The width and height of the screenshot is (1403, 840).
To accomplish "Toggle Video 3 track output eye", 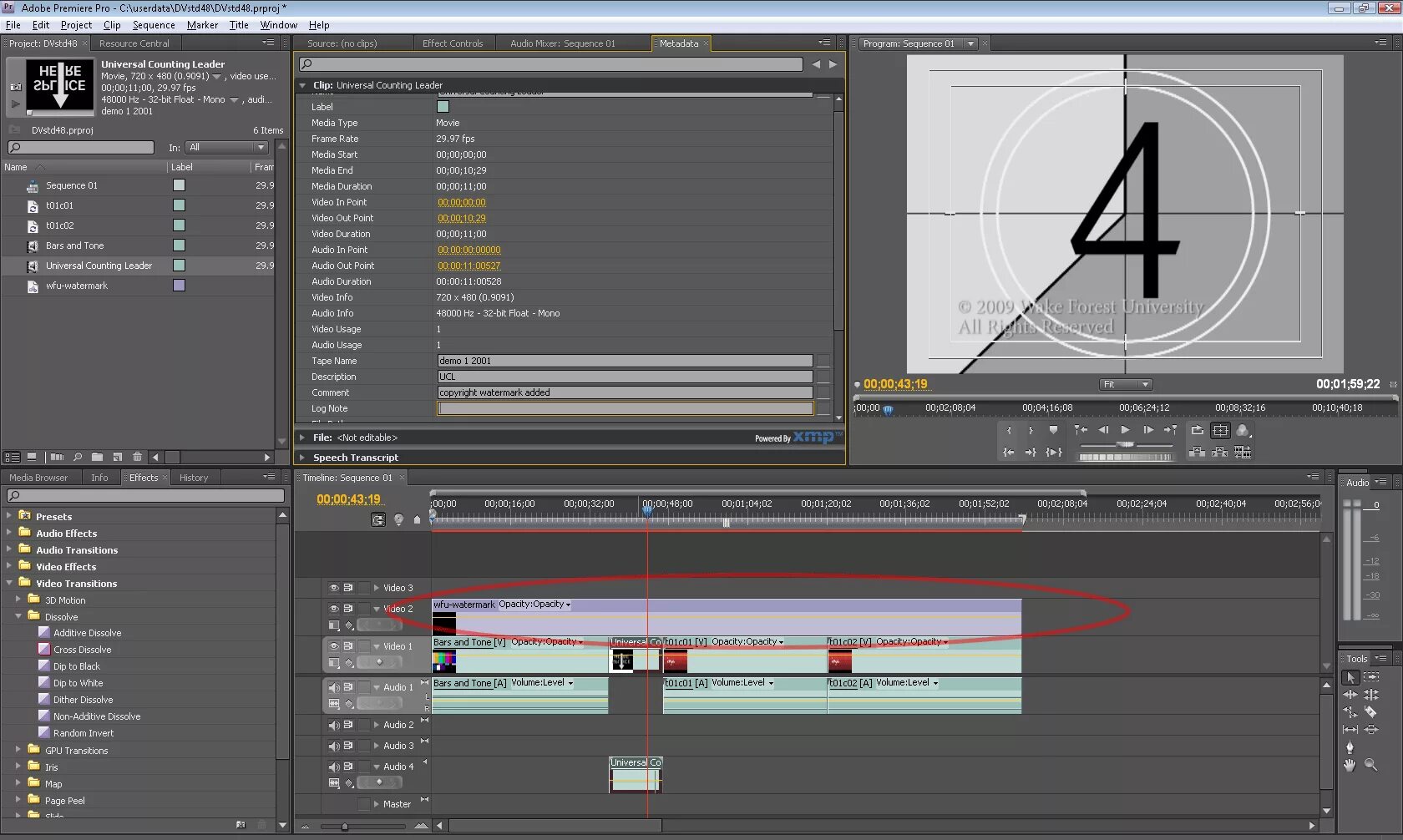I will coord(334,588).
